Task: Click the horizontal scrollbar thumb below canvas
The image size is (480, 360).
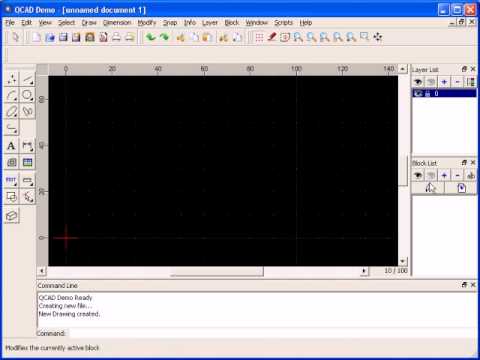Action: coord(217,271)
